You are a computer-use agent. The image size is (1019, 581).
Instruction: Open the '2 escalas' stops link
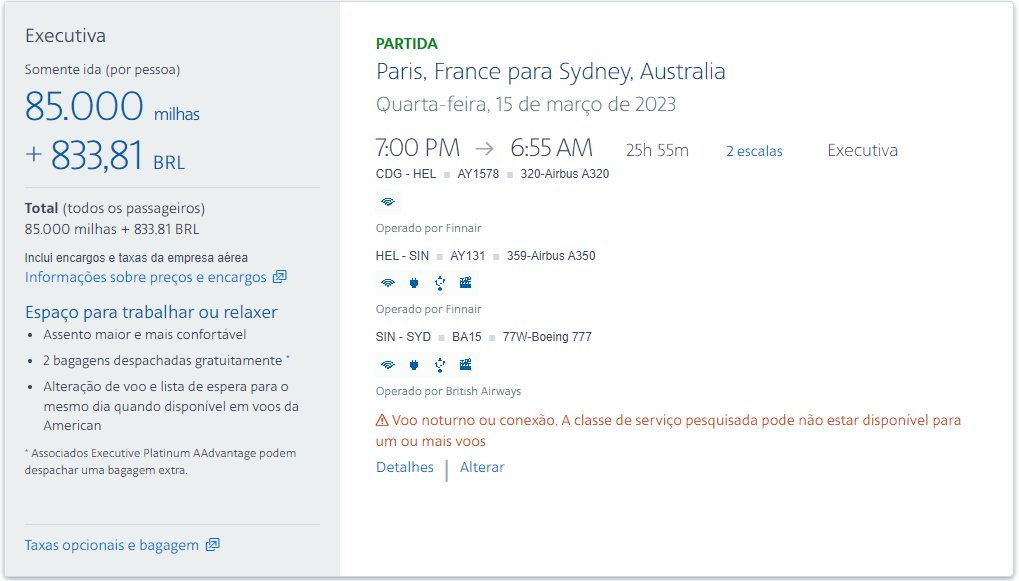coord(754,151)
